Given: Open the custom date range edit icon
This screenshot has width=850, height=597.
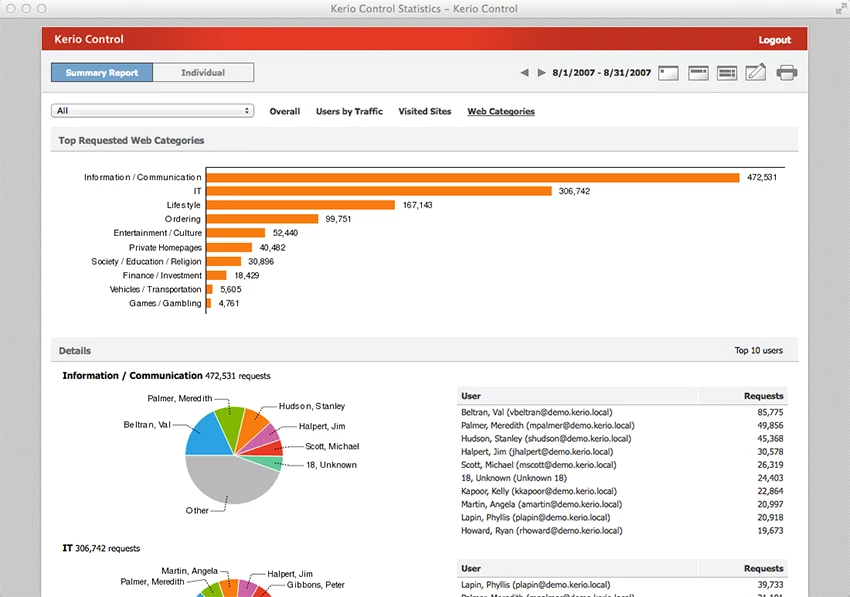Looking at the screenshot, I should [x=756, y=73].
